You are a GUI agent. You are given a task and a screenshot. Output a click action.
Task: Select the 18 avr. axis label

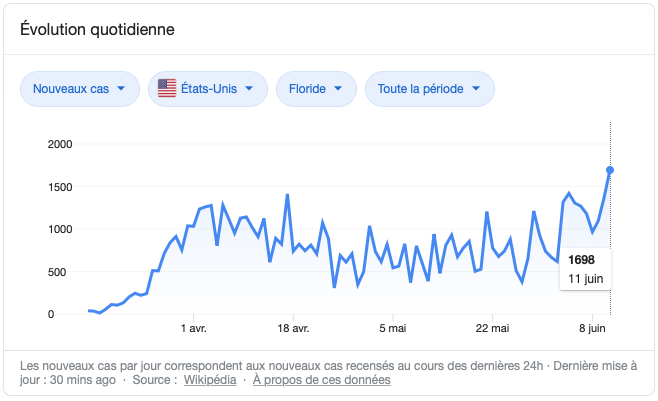(x=293, y=327)
